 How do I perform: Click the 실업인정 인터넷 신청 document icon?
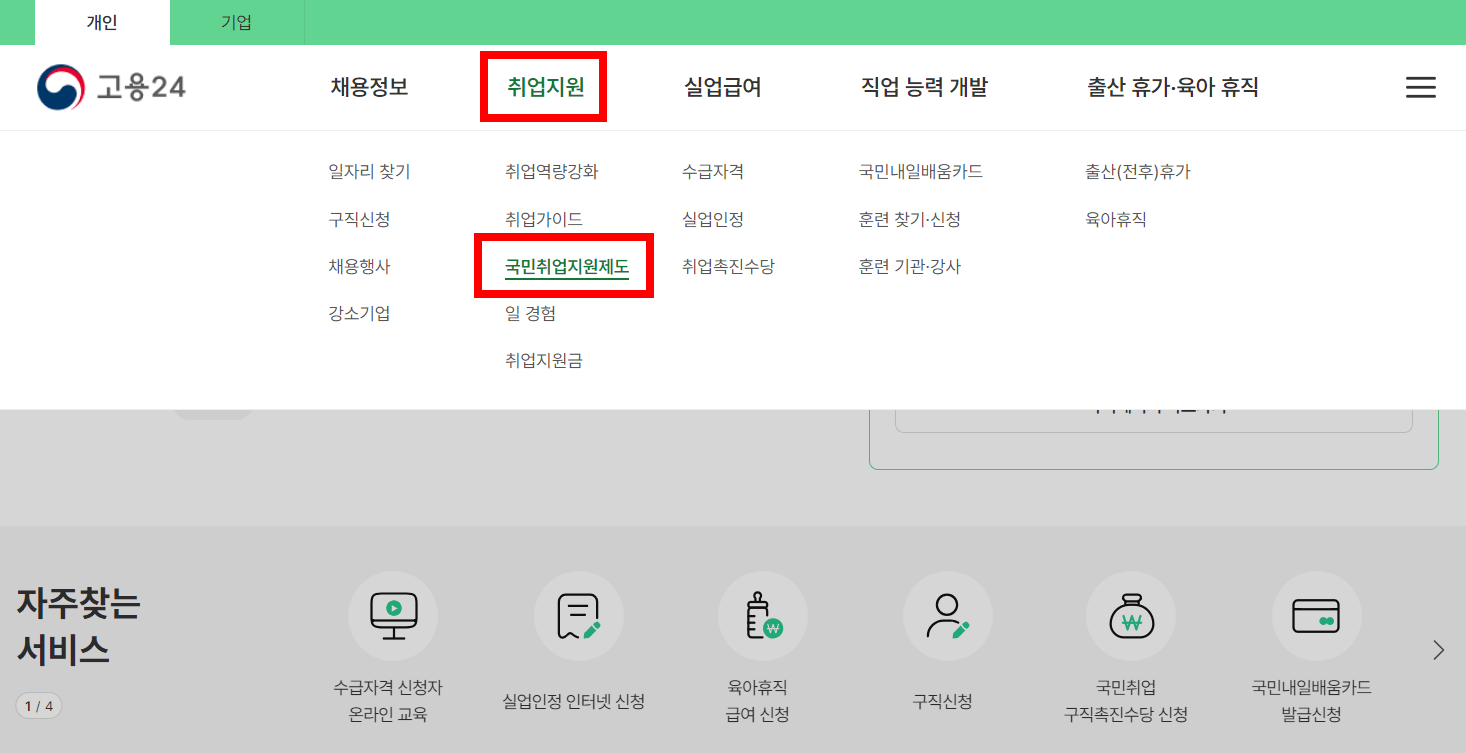tap(578, 616)
